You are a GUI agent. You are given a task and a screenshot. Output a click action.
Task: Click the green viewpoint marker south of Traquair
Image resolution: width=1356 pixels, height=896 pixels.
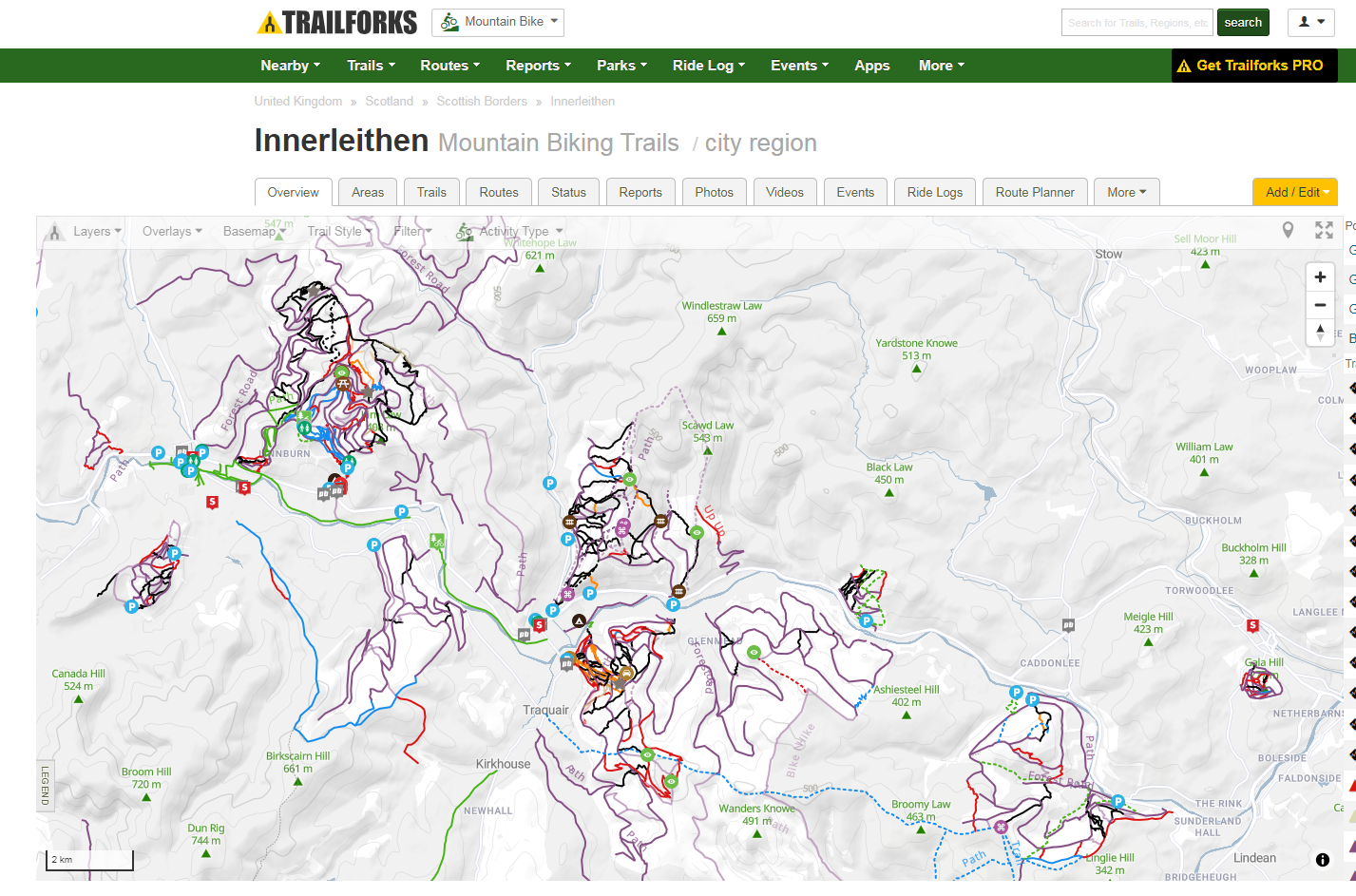click(647, 754)
